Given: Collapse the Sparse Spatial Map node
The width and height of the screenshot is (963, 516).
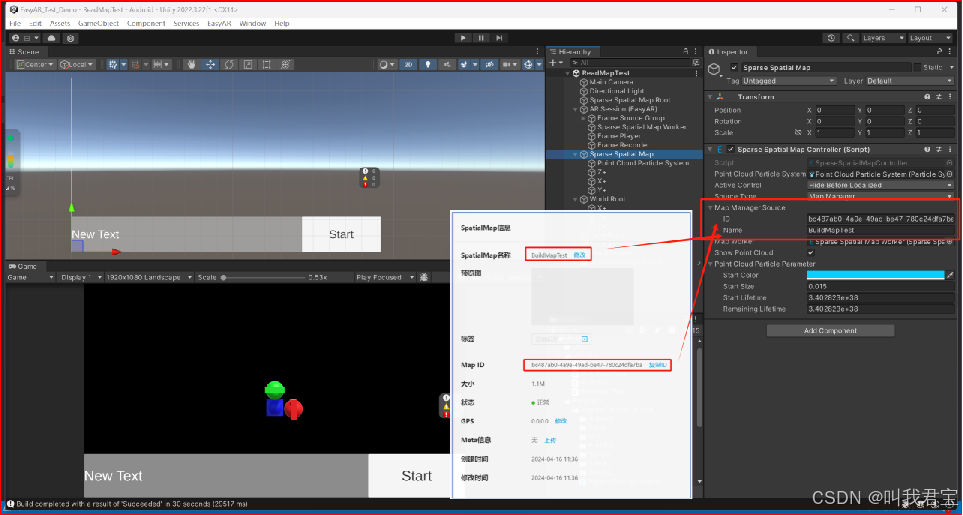Looking at the screenshot, I should click(575, 154).
